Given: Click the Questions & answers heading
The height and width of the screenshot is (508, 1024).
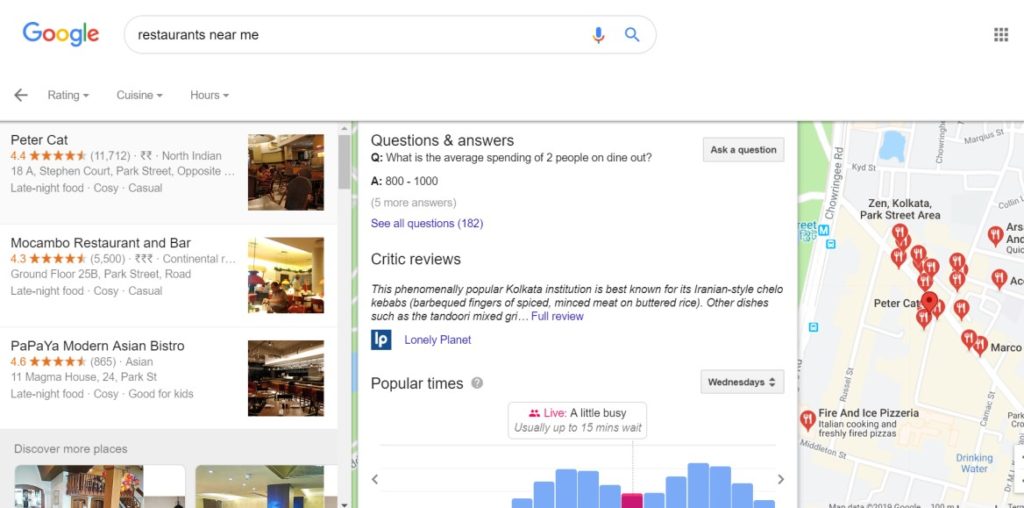Looking at the screenshot, I should coord(442,140).
